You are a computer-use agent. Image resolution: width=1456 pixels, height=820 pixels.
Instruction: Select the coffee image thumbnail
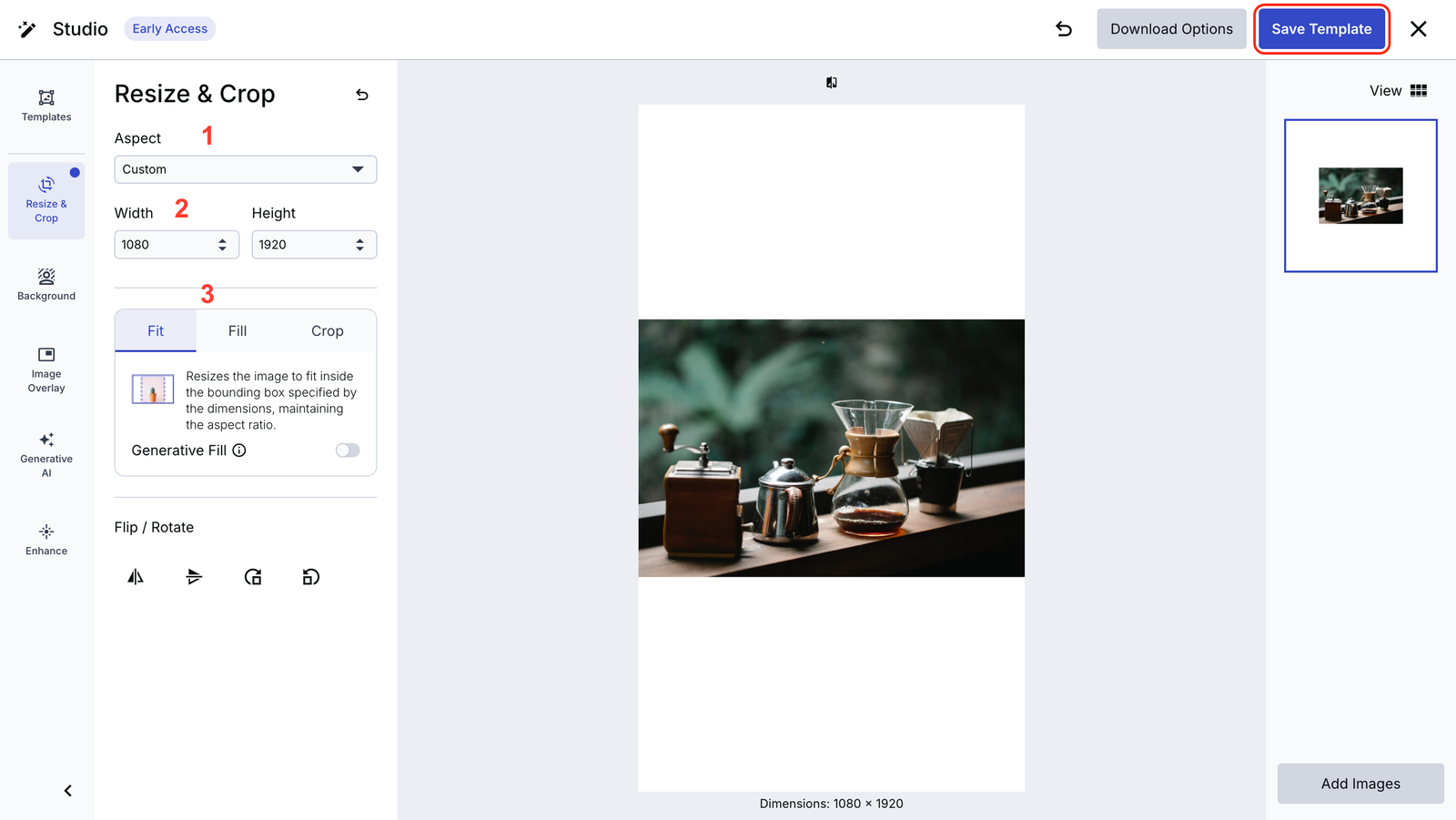[x=1360, y=196]
